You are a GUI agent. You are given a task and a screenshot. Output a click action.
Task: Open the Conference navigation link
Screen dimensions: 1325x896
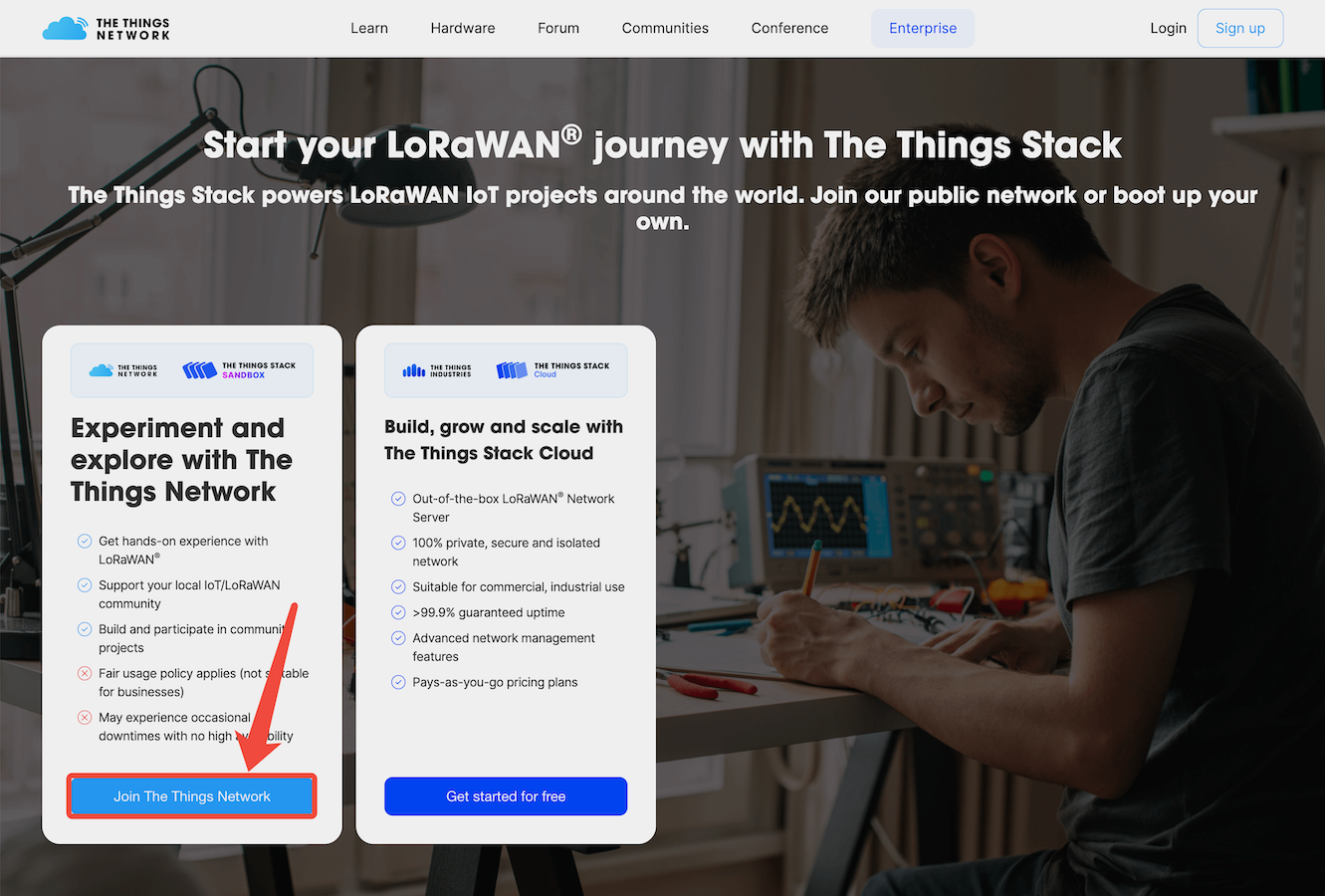(789, 28)
